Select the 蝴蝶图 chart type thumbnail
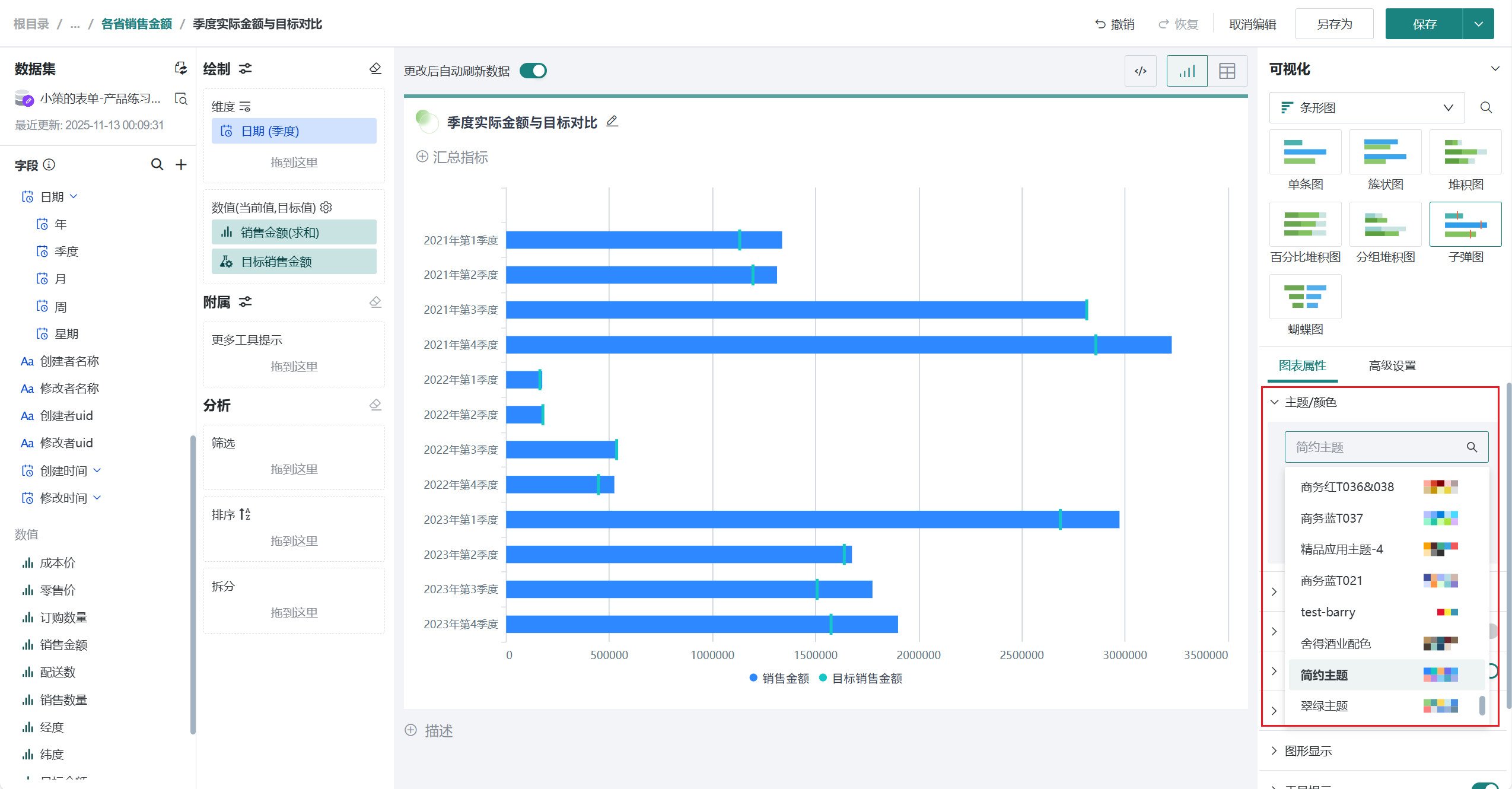Screen dimensions: 1512x789 (x=1305, y=297)
